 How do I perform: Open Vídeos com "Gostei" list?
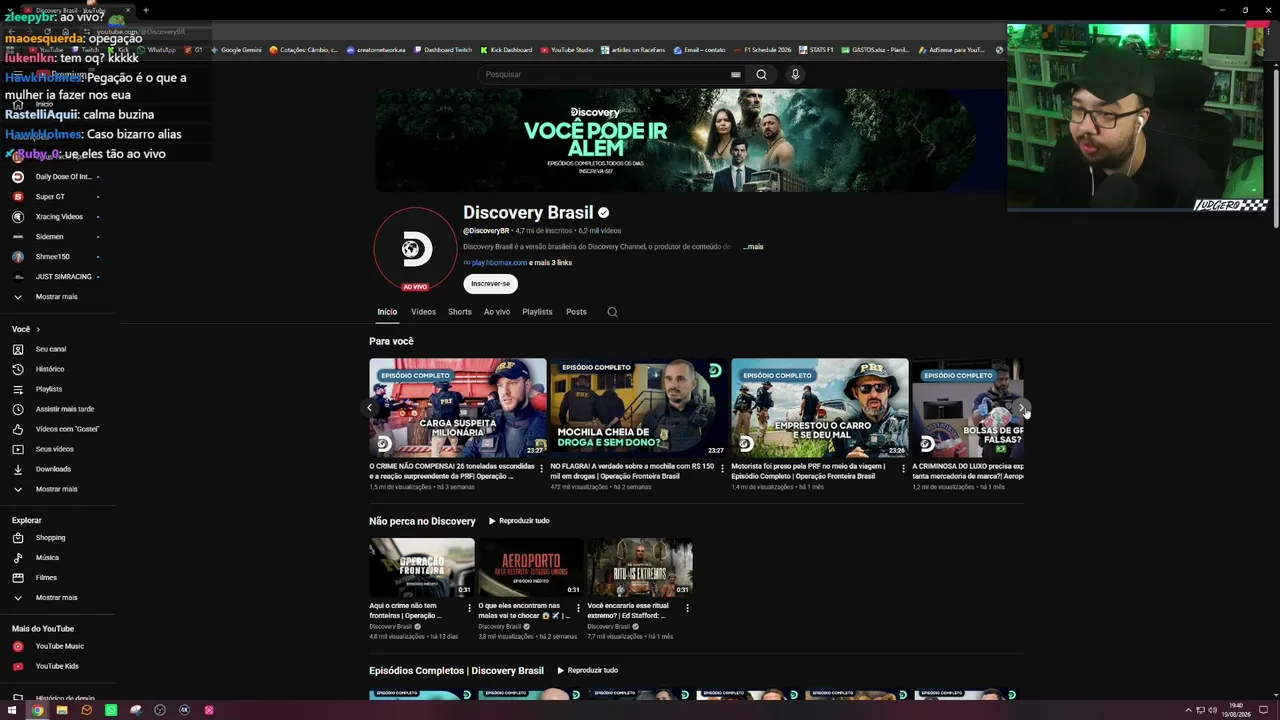click(x=67, y=429)
